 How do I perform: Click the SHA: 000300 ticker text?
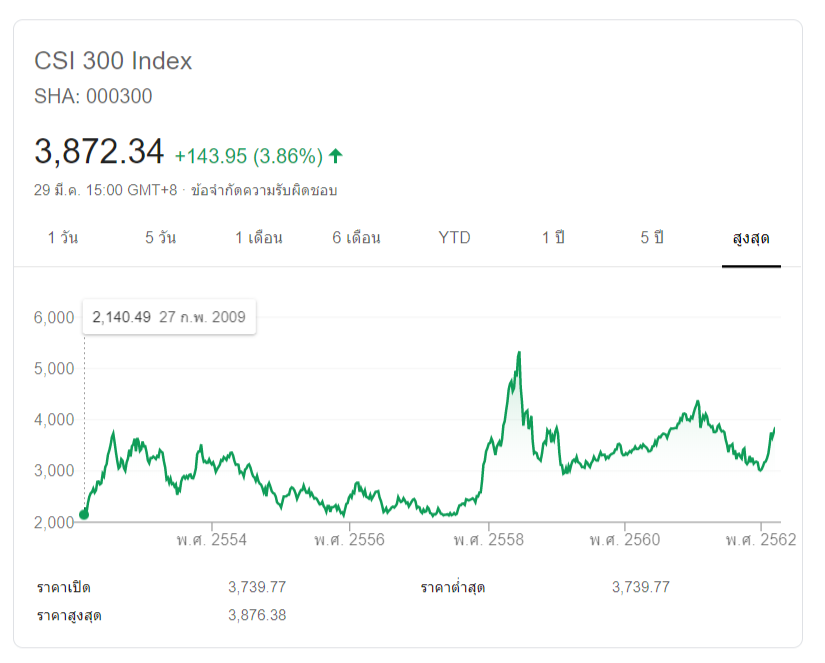pos(93,97)
